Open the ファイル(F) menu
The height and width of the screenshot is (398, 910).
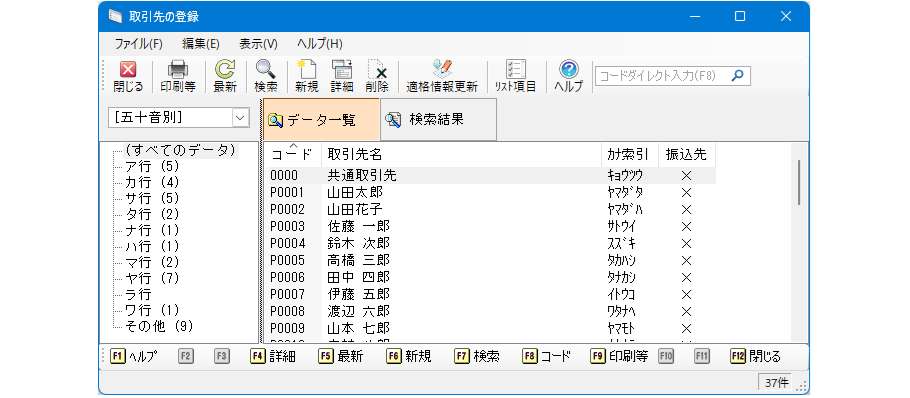138,44
